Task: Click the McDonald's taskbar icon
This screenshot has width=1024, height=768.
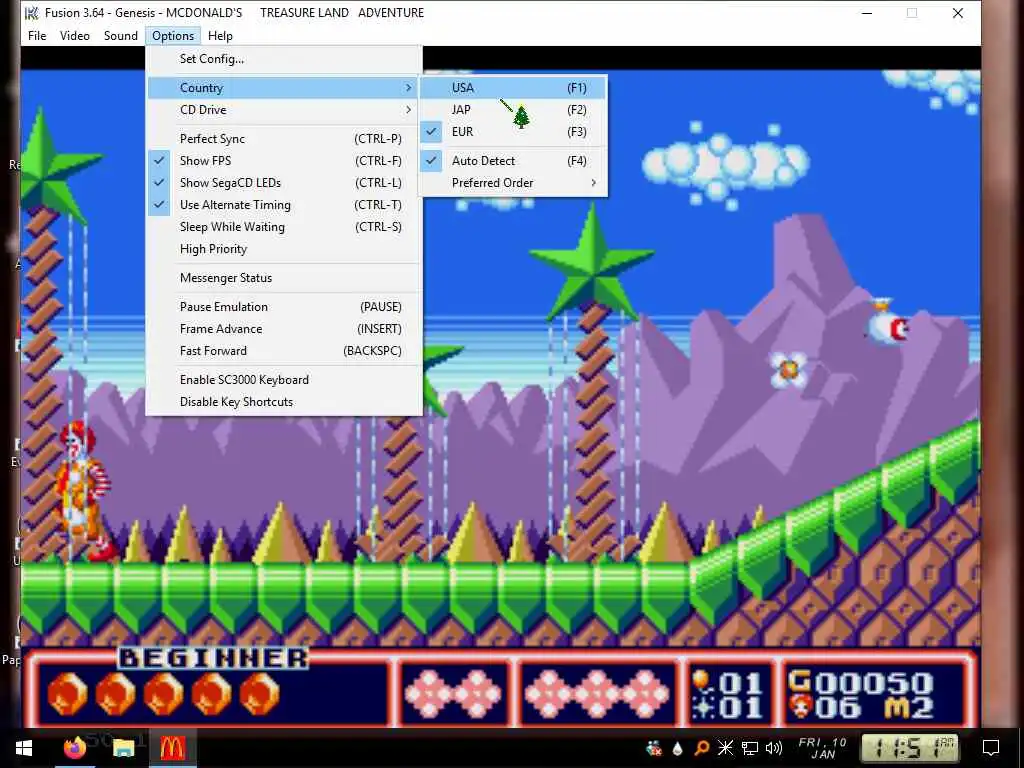Action: (x=172, y=748)
